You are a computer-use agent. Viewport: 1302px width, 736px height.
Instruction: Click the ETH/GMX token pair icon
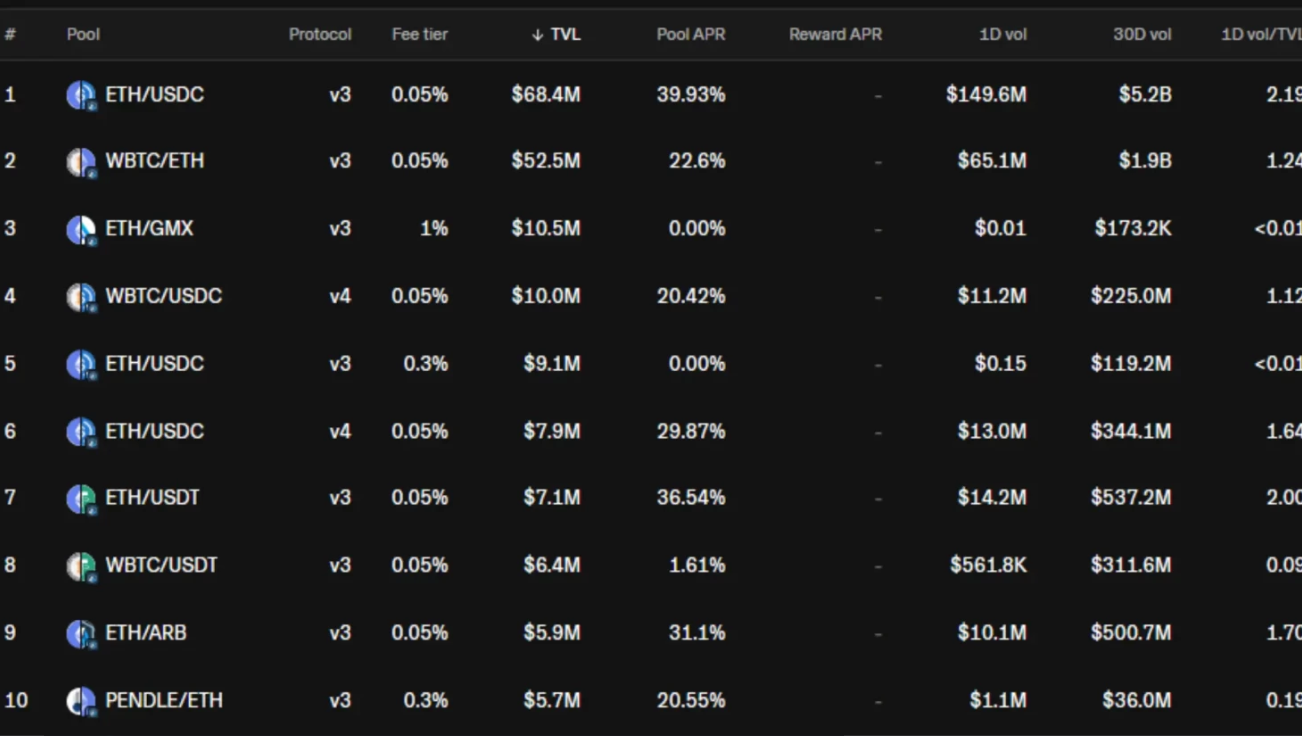tap(81, 229)
